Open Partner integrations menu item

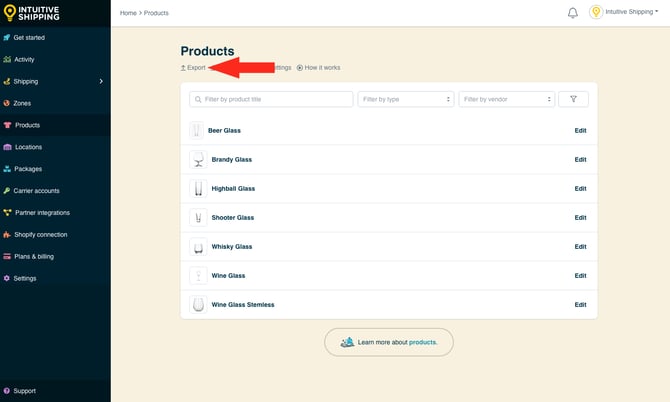42,212
